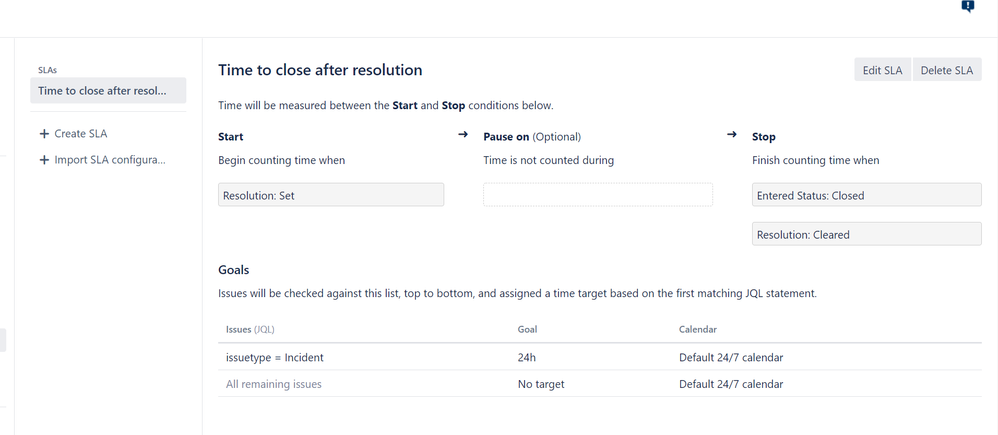Click the plus icon beside Import SLA
Viewport: 998px width, 435px height.
pyautogui.click(x=44, y=160)
